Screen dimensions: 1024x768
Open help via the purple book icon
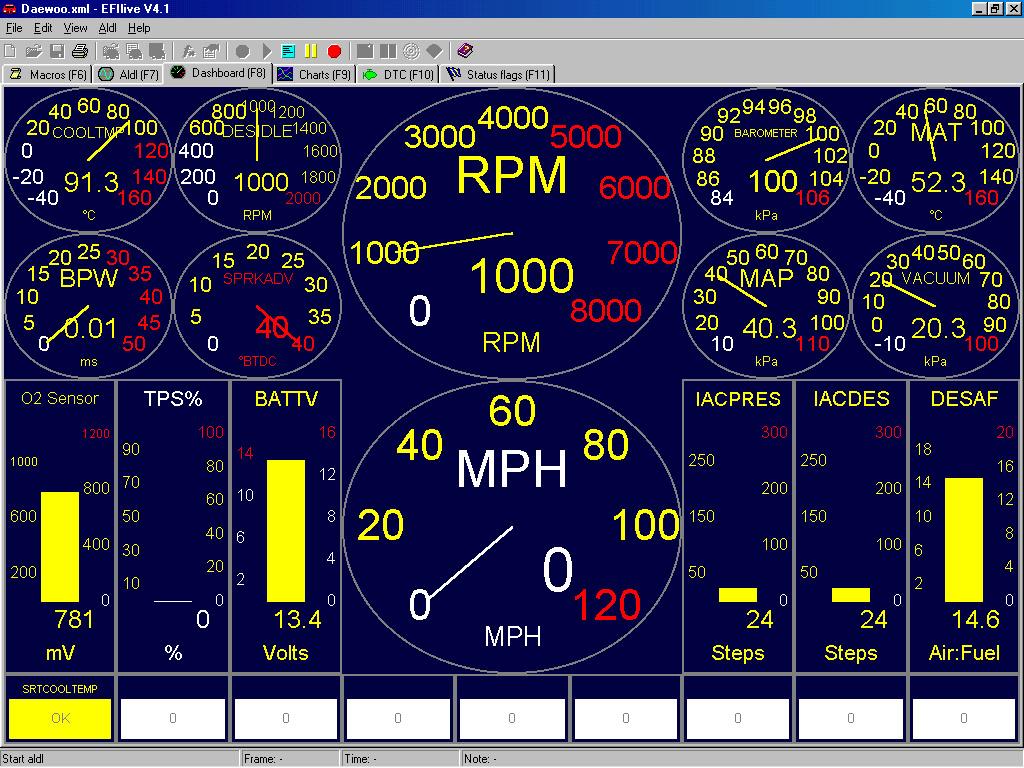[465, 51]
